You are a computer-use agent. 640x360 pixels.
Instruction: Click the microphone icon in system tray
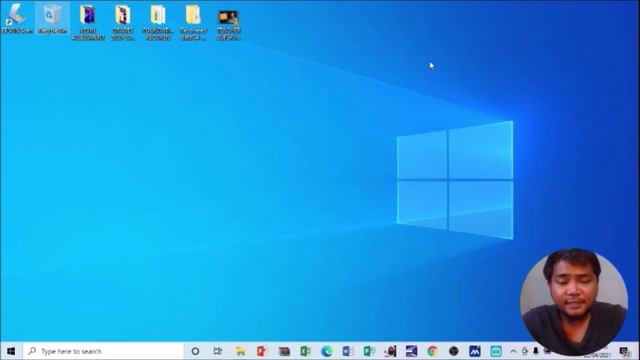[536, 351]
